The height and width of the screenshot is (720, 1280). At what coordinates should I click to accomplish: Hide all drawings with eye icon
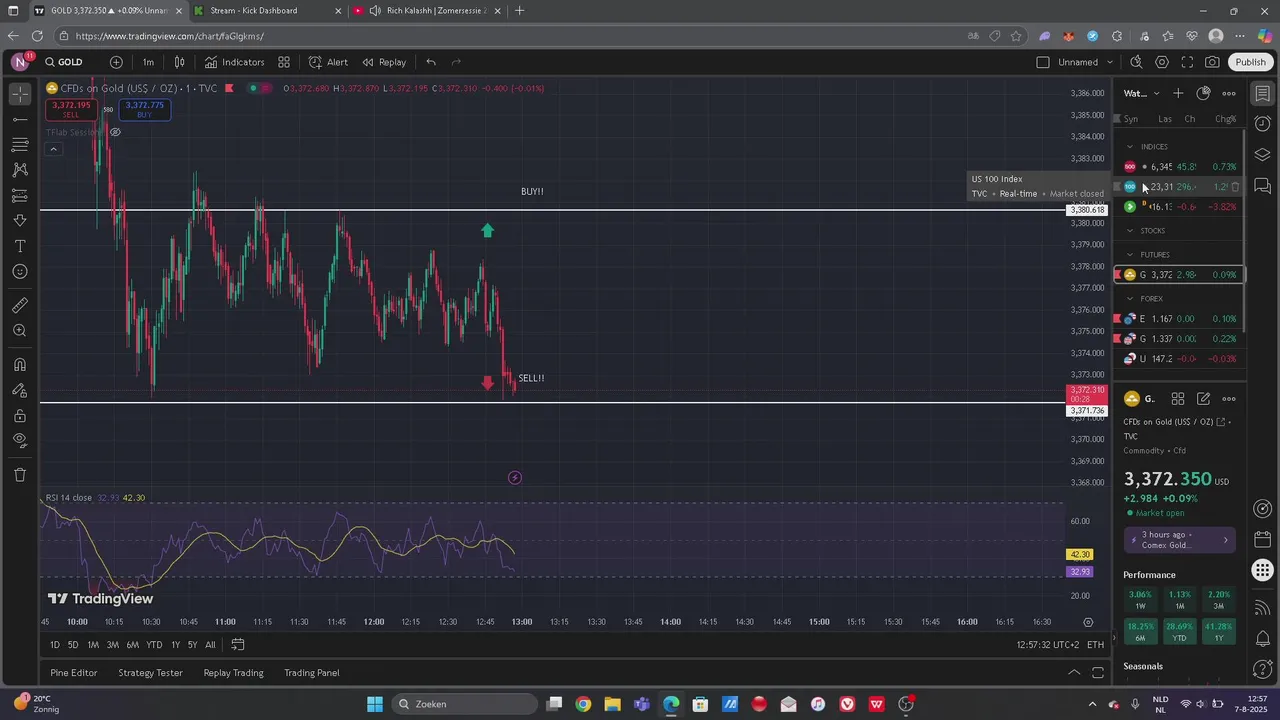[20, 440]
